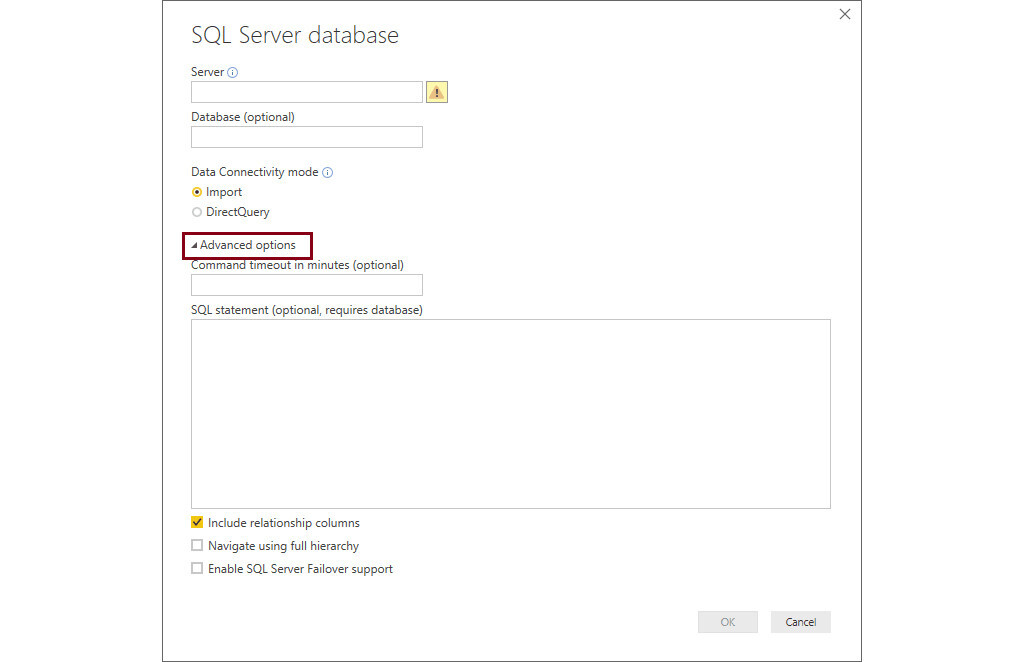Click the Data Connectivity mode info icon
Image resolution: width=1024 pixels, height=662 pixels.
pyautogui.click(x=327, y=171)
